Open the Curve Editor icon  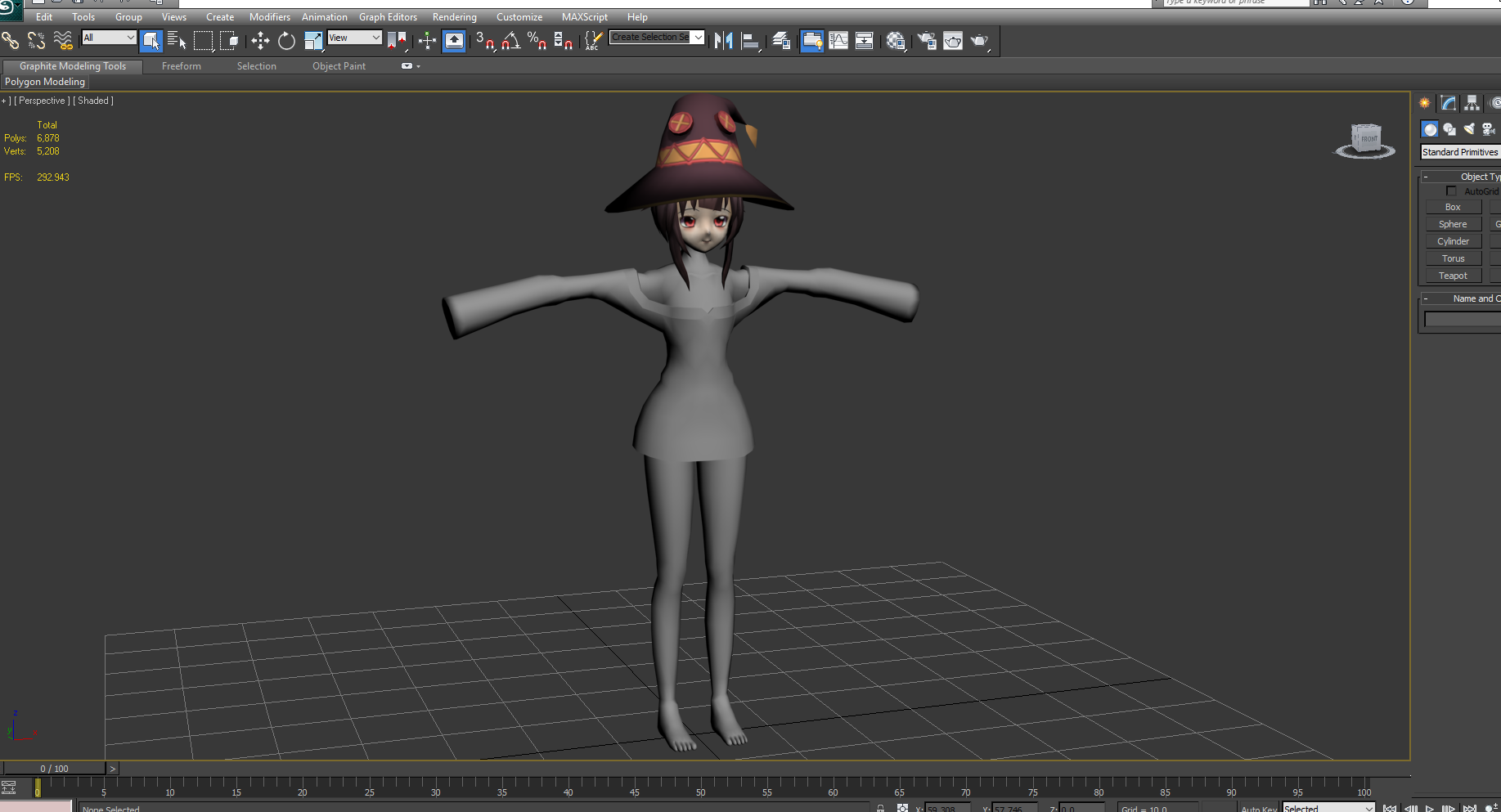(838, 40)
